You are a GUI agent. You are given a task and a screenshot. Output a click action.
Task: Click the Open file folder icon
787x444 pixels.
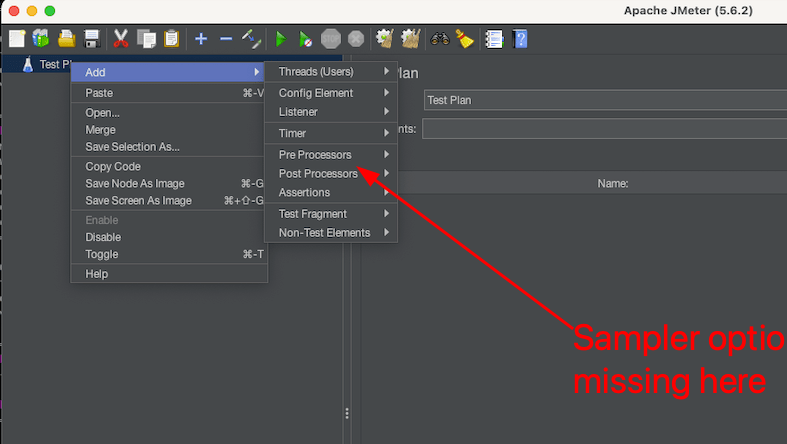66,39
